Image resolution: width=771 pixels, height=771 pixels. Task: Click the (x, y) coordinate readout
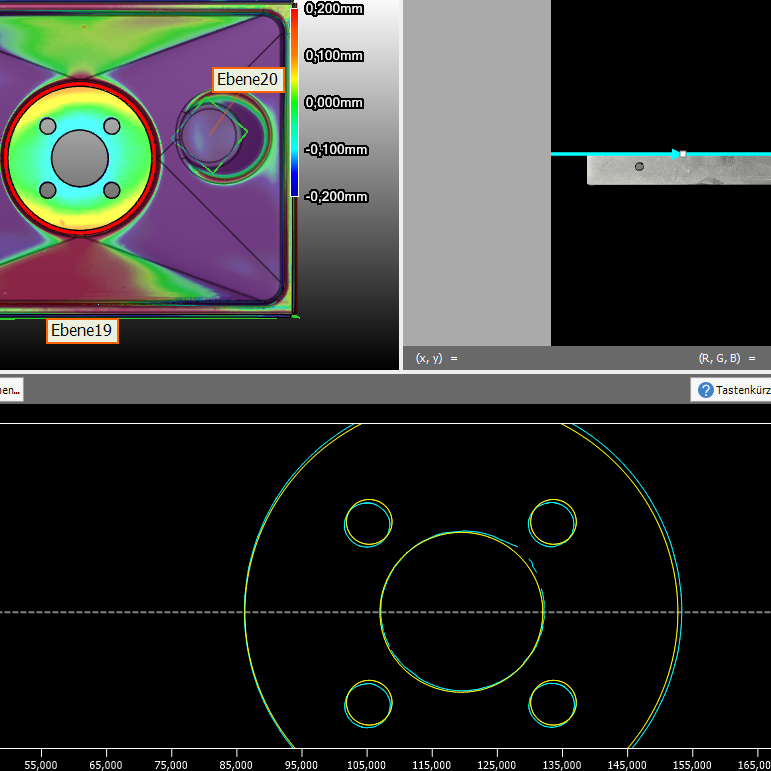(x=437, y=358)
